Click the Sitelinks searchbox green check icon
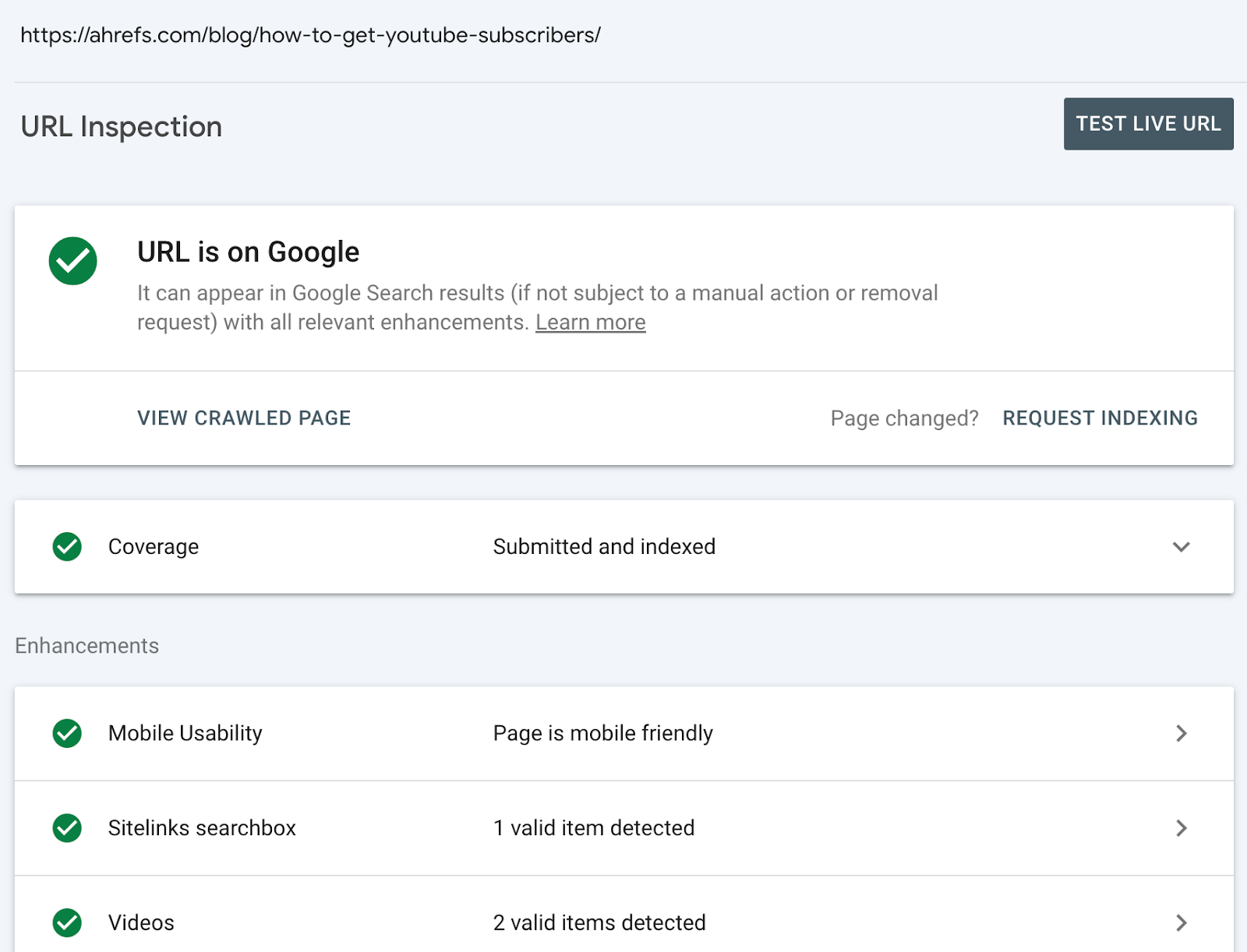 coord(67,828)
